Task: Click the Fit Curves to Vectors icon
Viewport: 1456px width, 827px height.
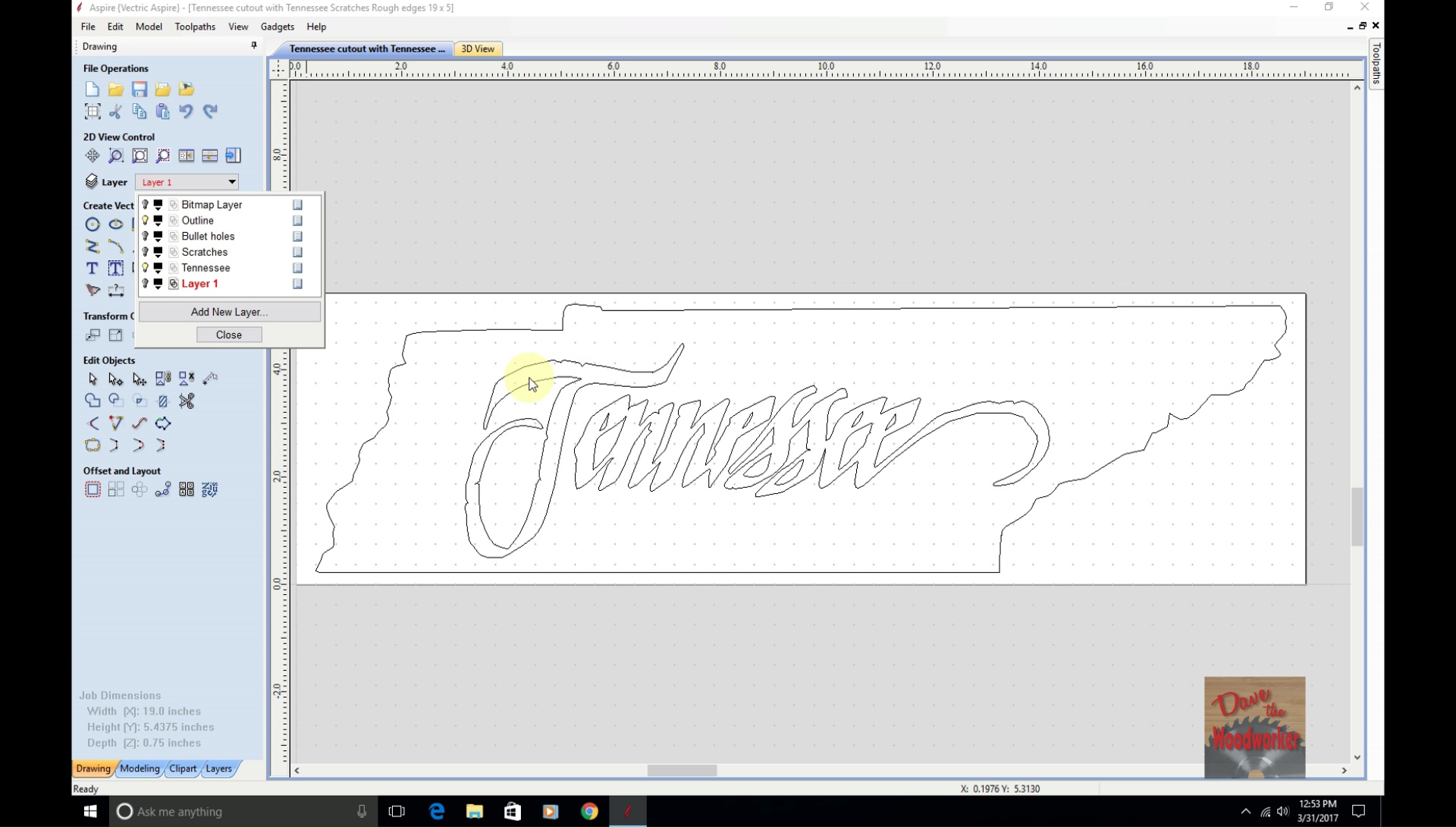Action: pos(140,423)
